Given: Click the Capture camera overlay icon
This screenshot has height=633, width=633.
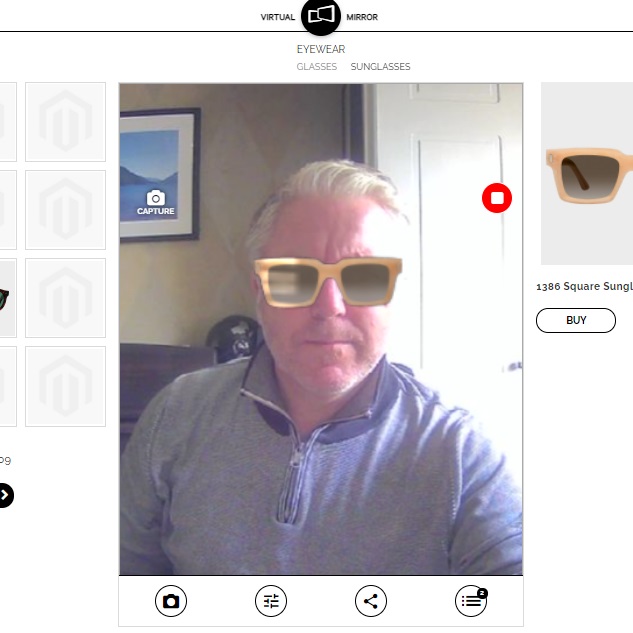Looking at the screenshot, I should tap(155, 202).
